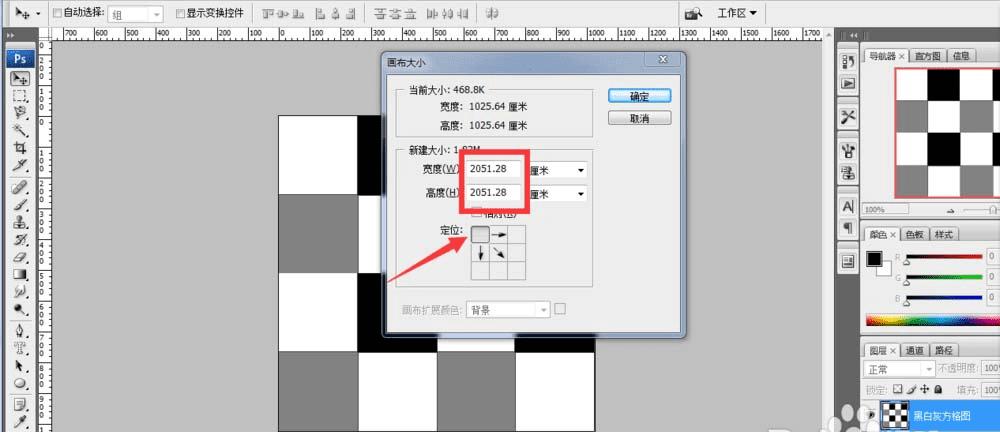This screenshot has width=1000, height=432.
Task: Click the Go to Bridge icon
Action: [693, 13]
